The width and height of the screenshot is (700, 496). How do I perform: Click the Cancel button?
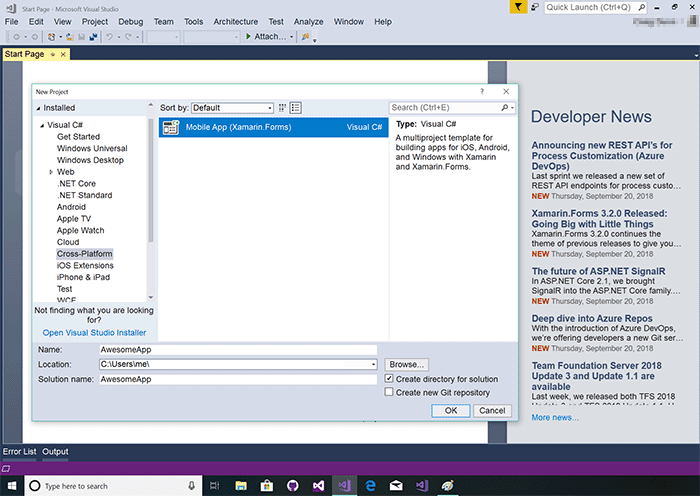492,411
